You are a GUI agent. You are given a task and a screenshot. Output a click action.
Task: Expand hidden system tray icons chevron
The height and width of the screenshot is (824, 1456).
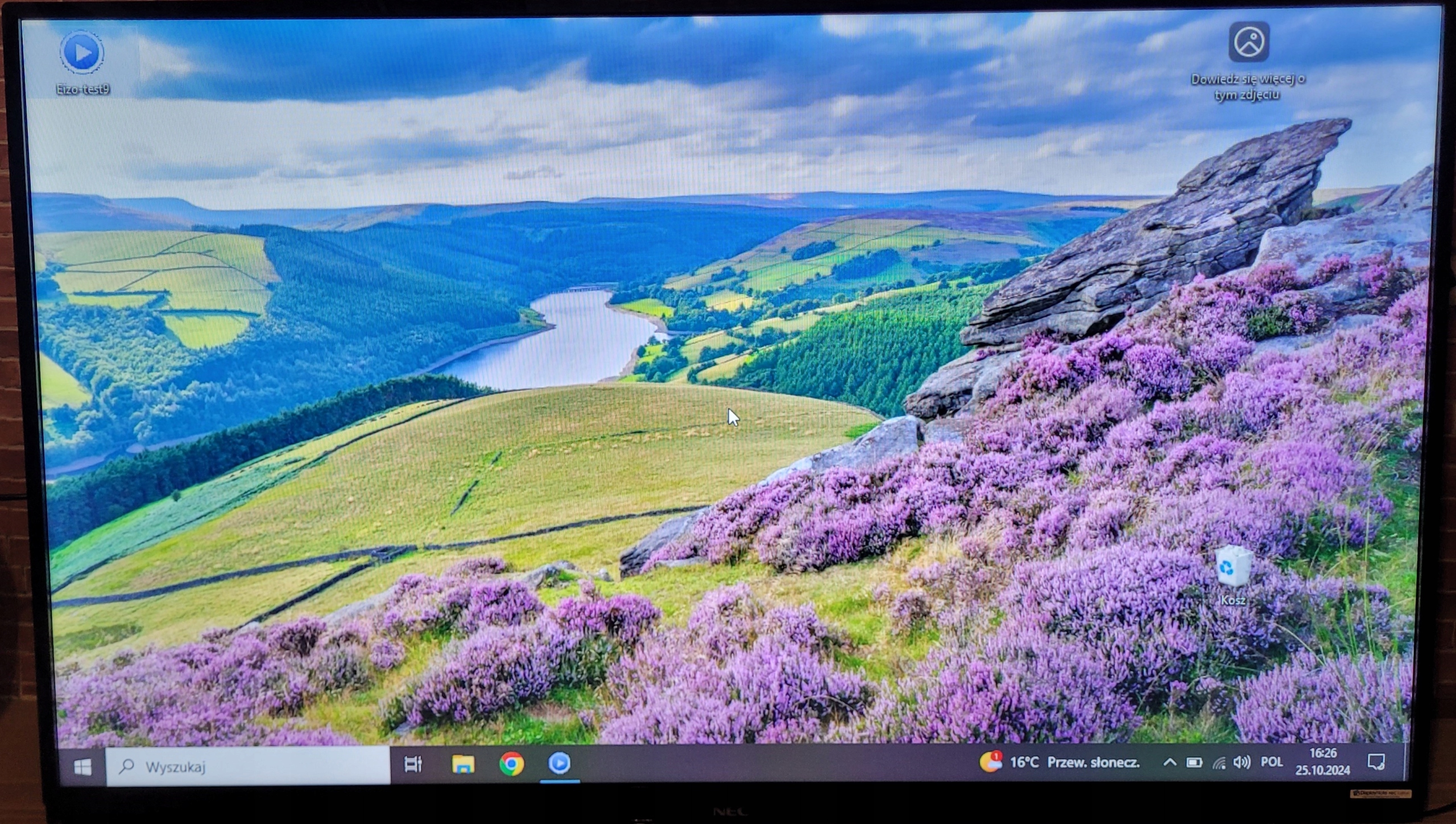pos(1169,762)
